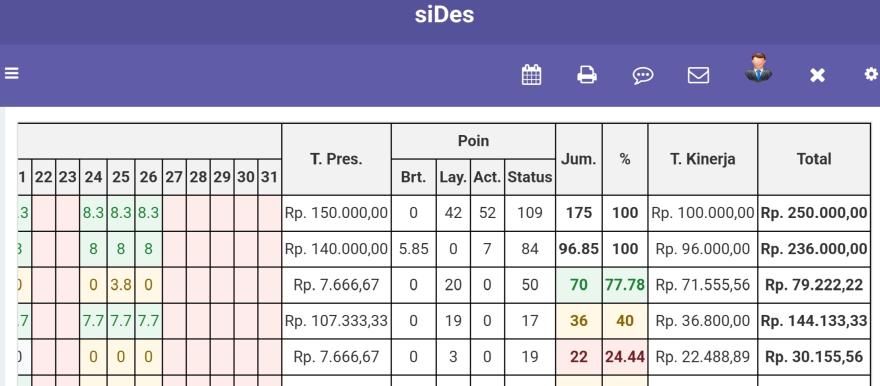880x386 pixels.
Task: Open the chat bubble icon
Action: 643,75
